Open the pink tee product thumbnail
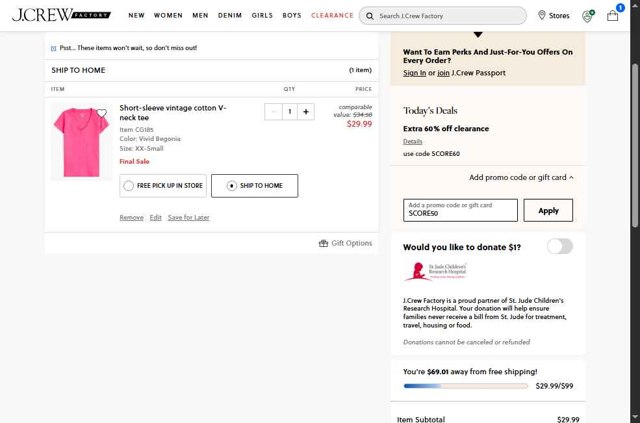 (81, 142)
